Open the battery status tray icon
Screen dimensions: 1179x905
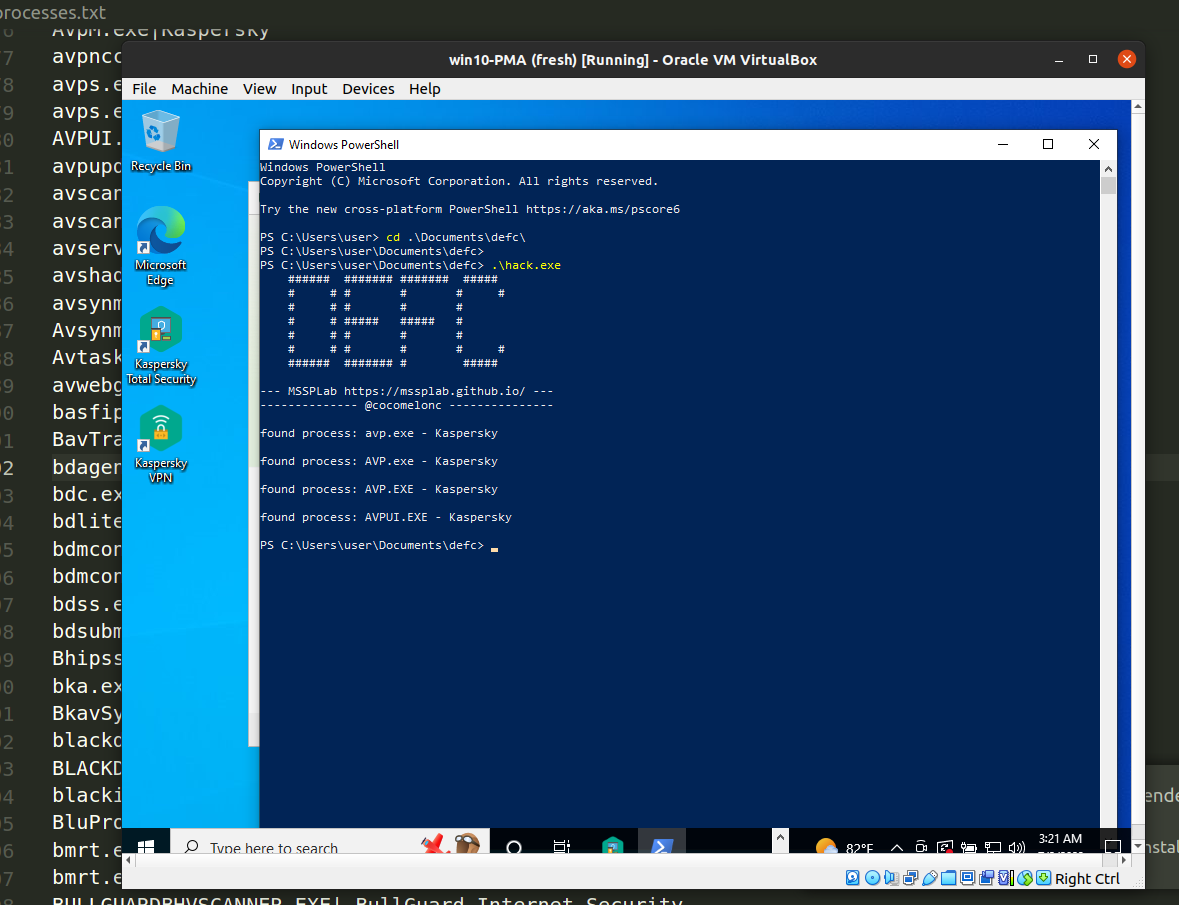click(968, 847)
